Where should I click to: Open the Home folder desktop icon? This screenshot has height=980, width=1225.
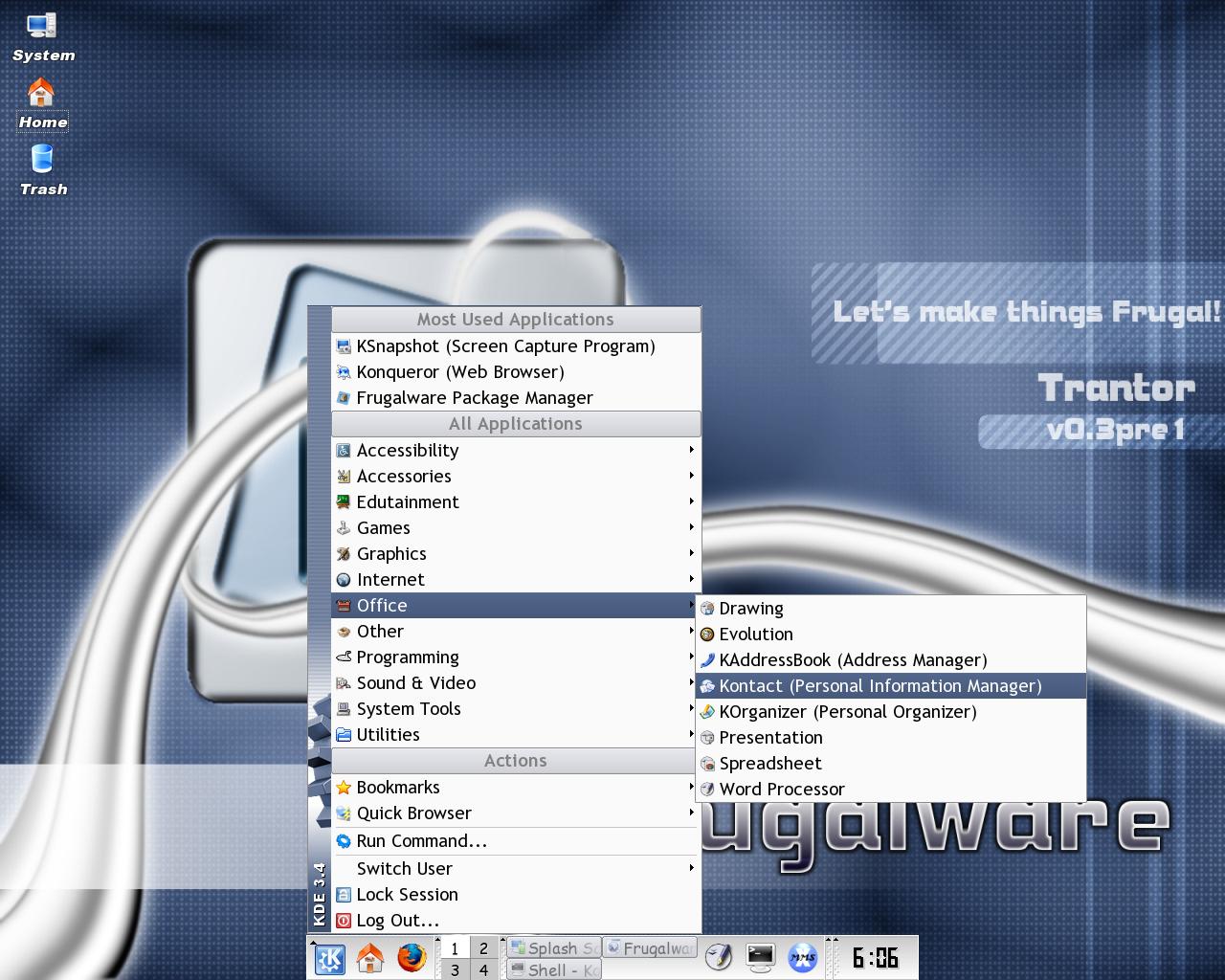tap(42, 104)
